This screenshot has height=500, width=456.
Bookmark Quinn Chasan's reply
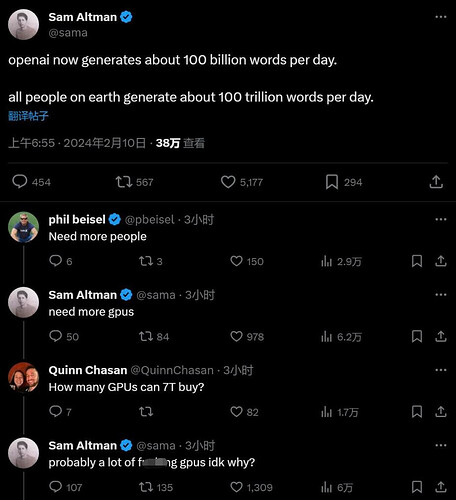point(417,412)
